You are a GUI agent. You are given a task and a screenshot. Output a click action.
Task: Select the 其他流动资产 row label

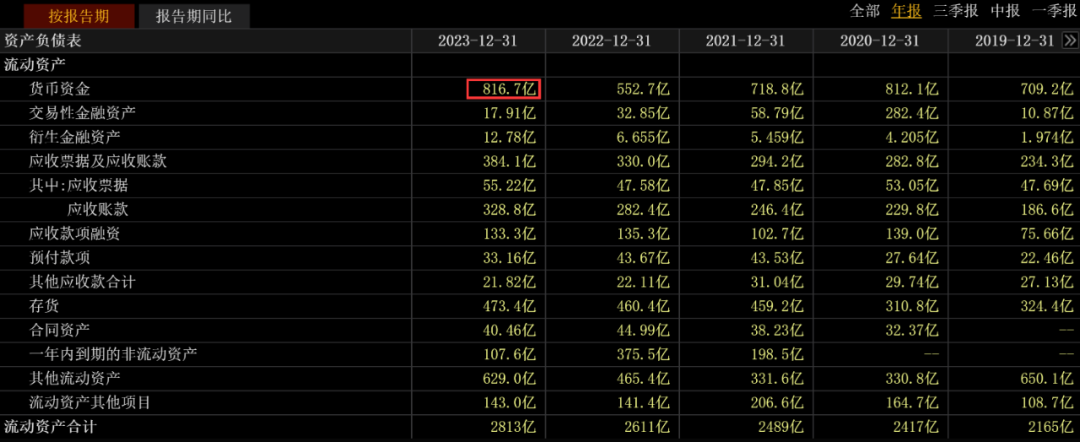(x=75, y=379)
